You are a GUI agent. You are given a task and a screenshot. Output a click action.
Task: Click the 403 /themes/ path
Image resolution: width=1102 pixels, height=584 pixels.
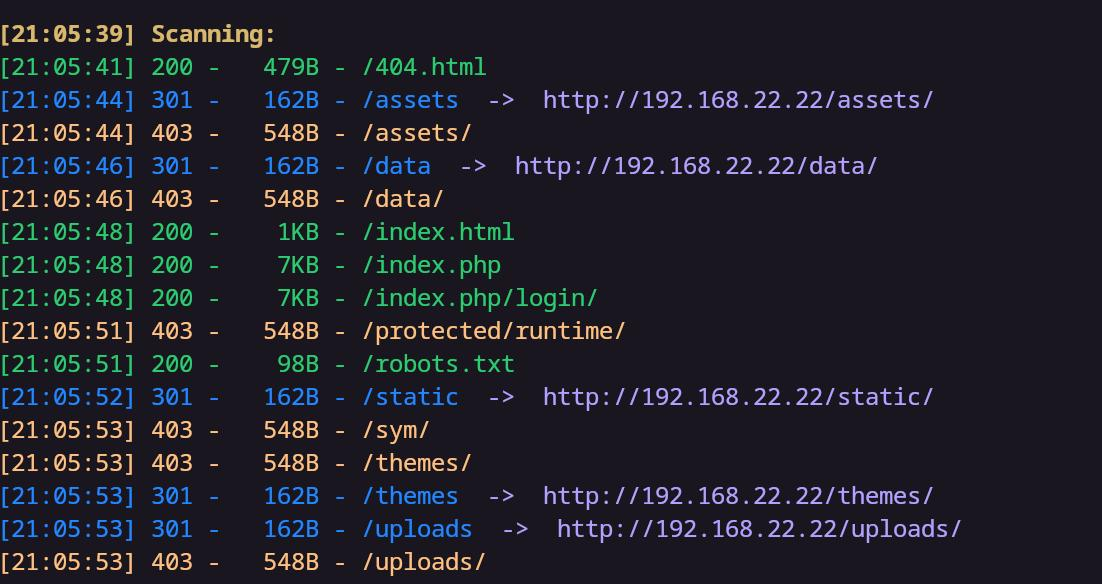[417, 463]
